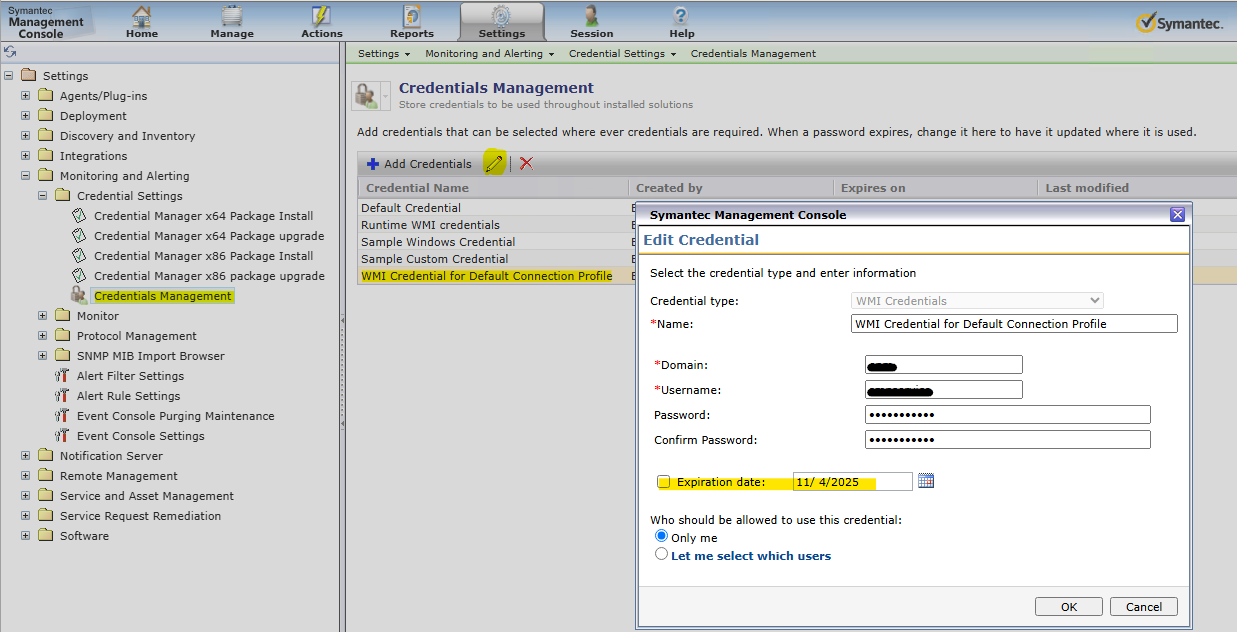Image resolution: width=1237 pixels, height=632 pixels.
Task: Open the Home section icon
Action: pyautogui.click(x=142, y=17)
